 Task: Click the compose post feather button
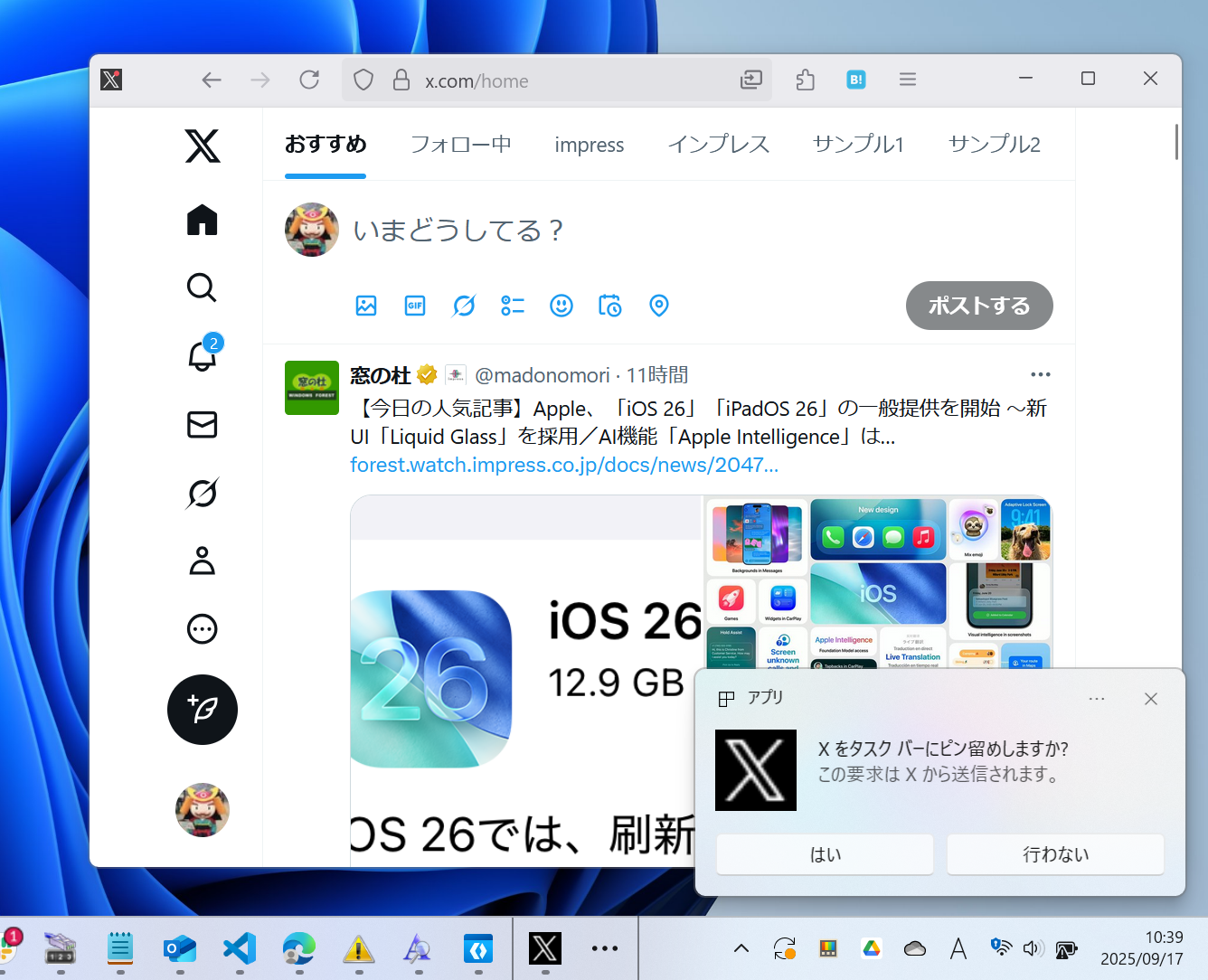(x=202, y=710)
